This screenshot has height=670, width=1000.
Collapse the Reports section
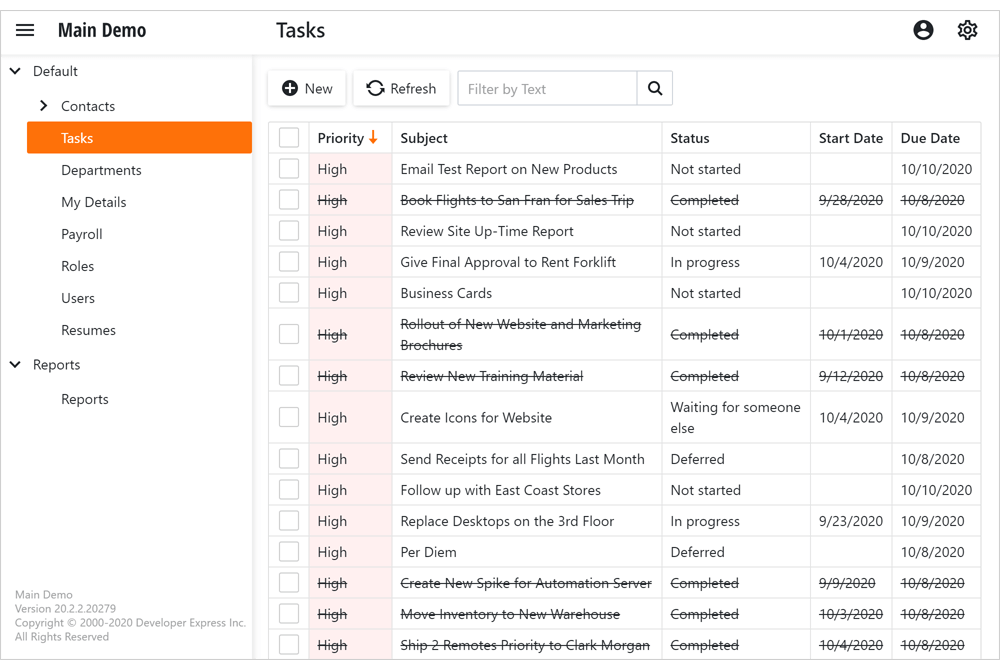14,364
